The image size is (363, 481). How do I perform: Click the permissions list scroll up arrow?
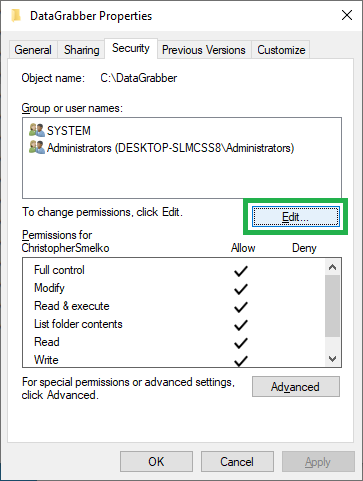[x=332, y=267]
